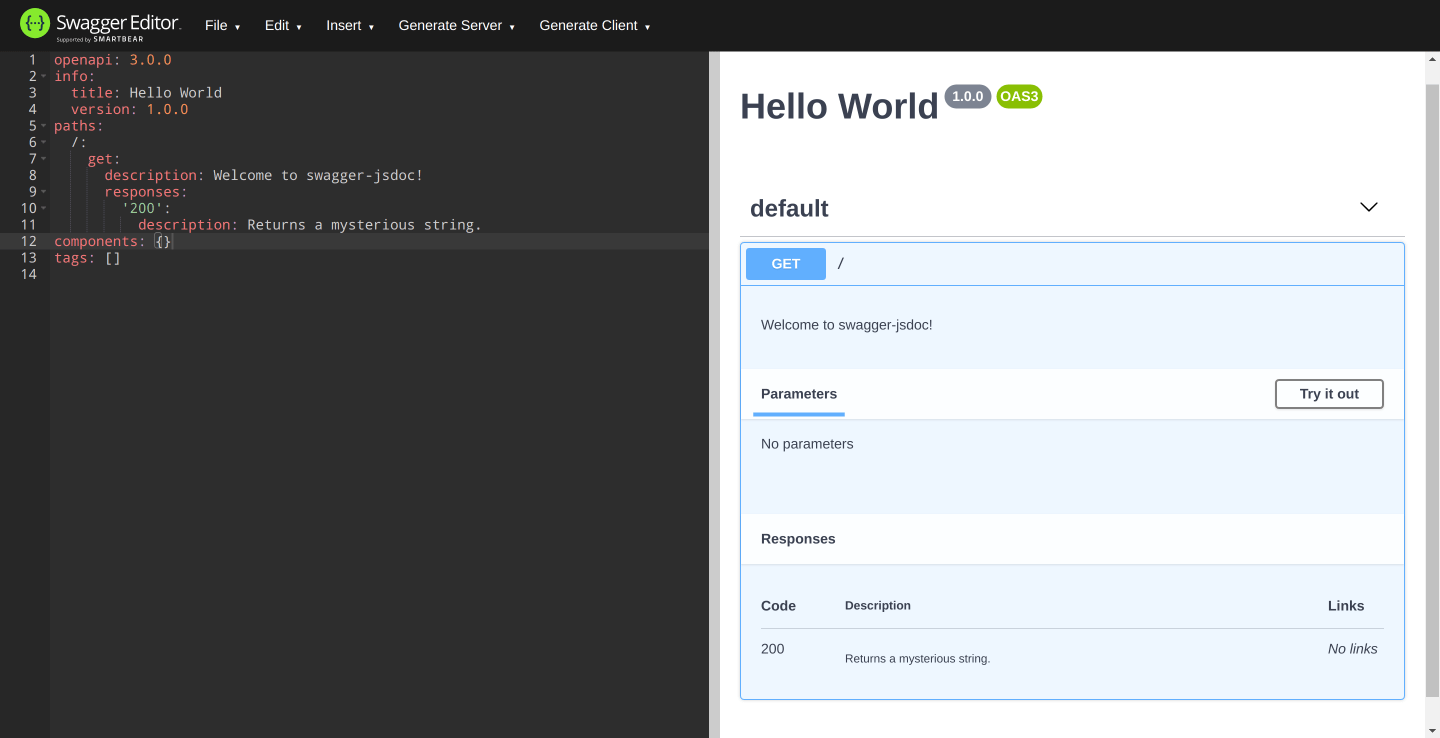1440x738 pixels.
Task: Select the Parameters tab
Action: [x=798, y=394]
